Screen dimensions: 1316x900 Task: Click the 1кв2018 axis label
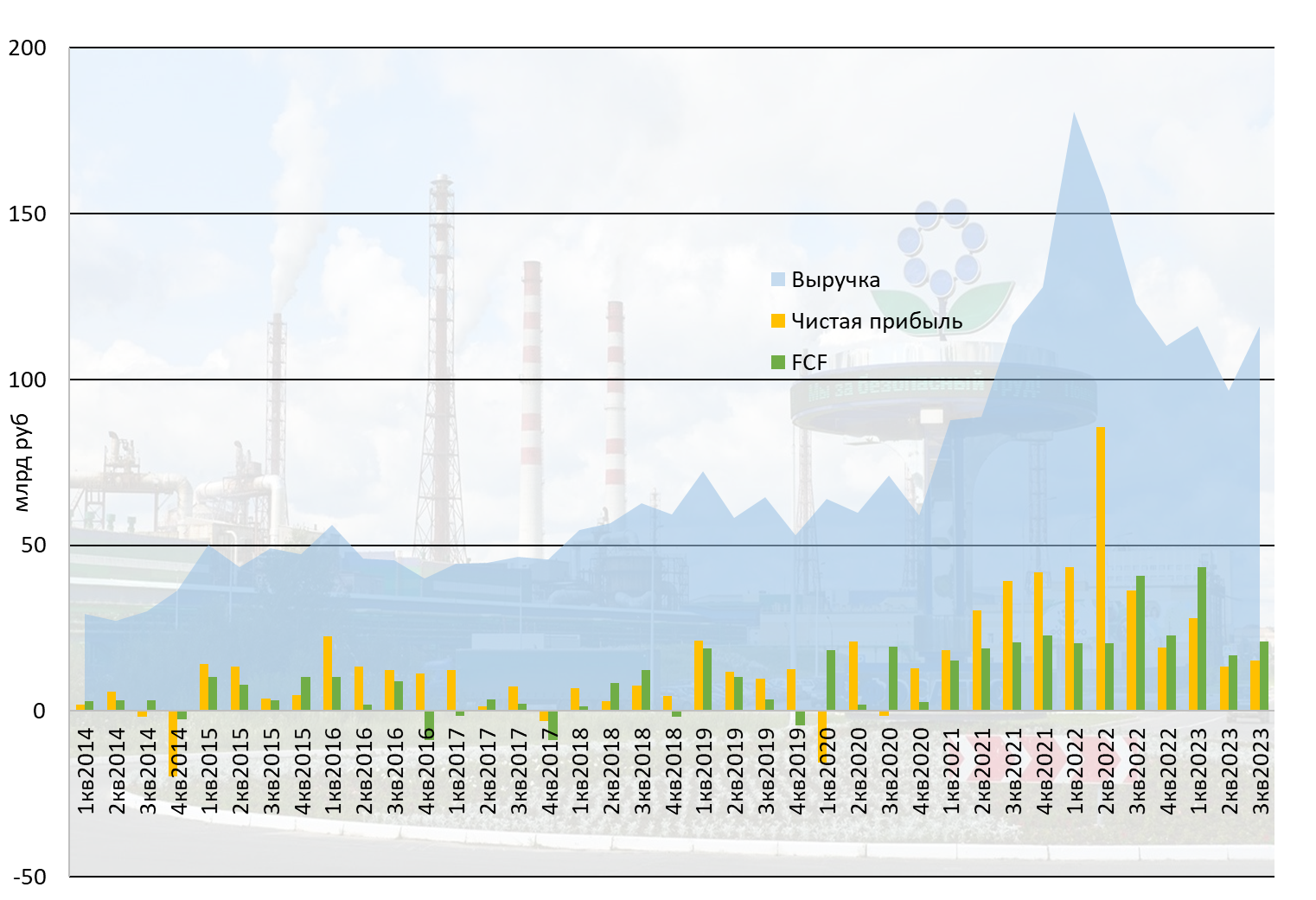pos(580,770)
